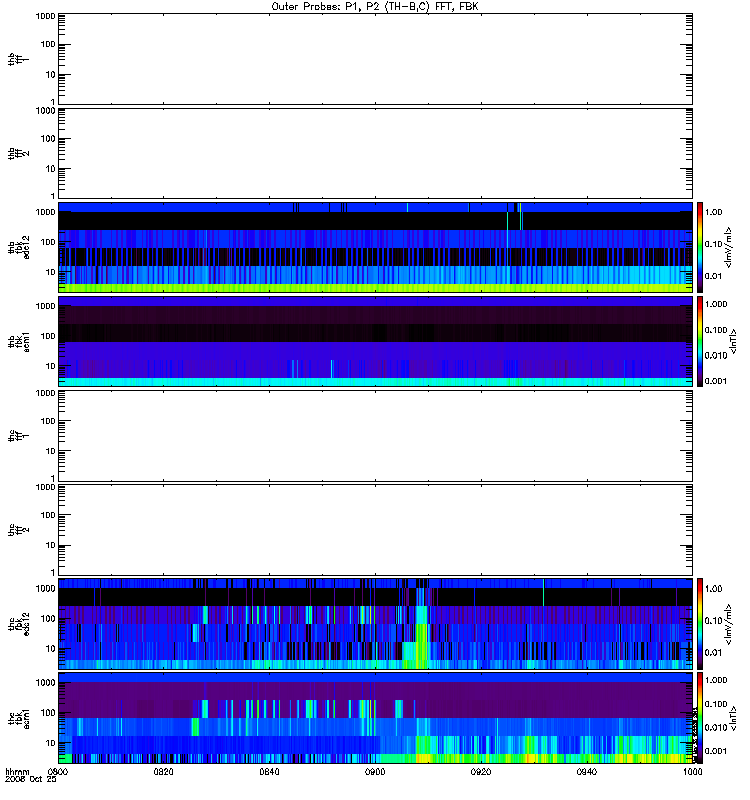Click the 'thb fff 1' panel axis label
The width and height of the screenshot is (750, 800).
tap(18, 60)
